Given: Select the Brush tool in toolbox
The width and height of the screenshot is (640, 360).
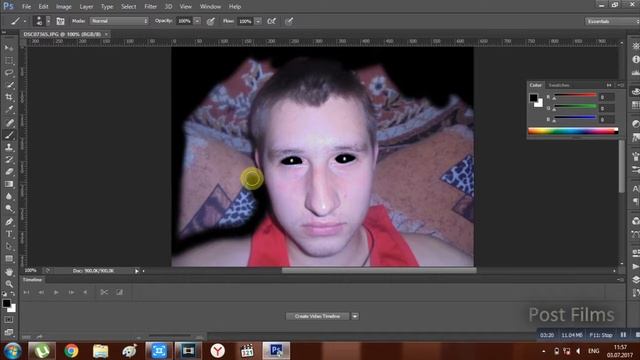Looking at the screenshot, I should (x=9, y=135).
